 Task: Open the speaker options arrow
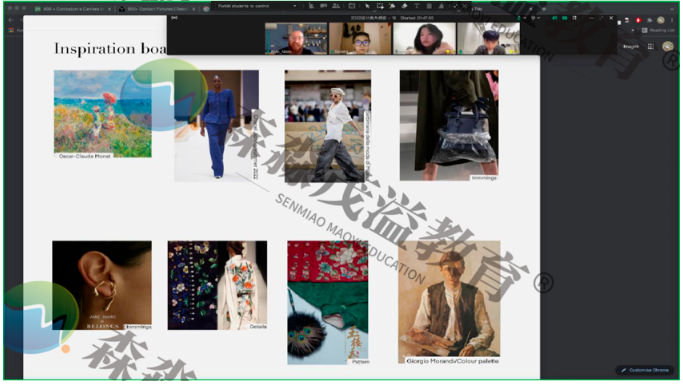coord(538,18)
